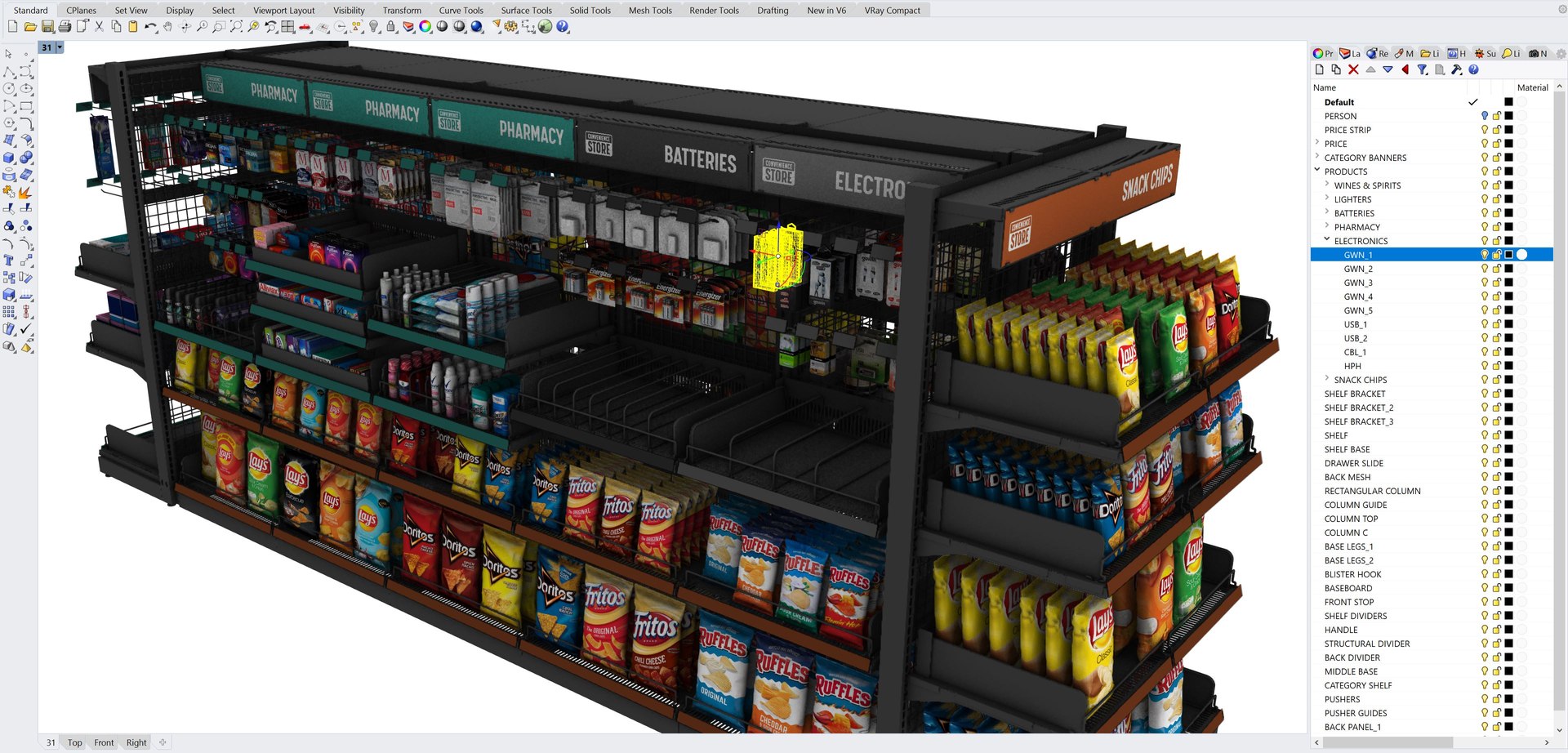
Task: Select the Circle tool in the left sidebar
Action: pos(9,88)
